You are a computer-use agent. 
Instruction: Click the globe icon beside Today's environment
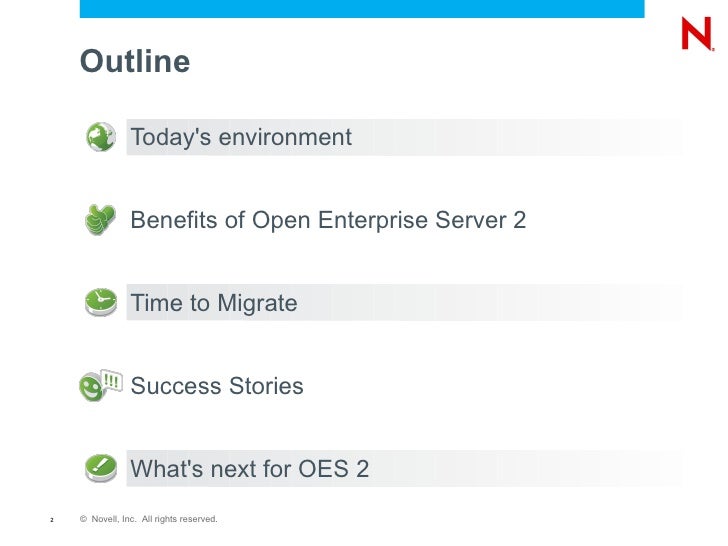click(101, 137)
